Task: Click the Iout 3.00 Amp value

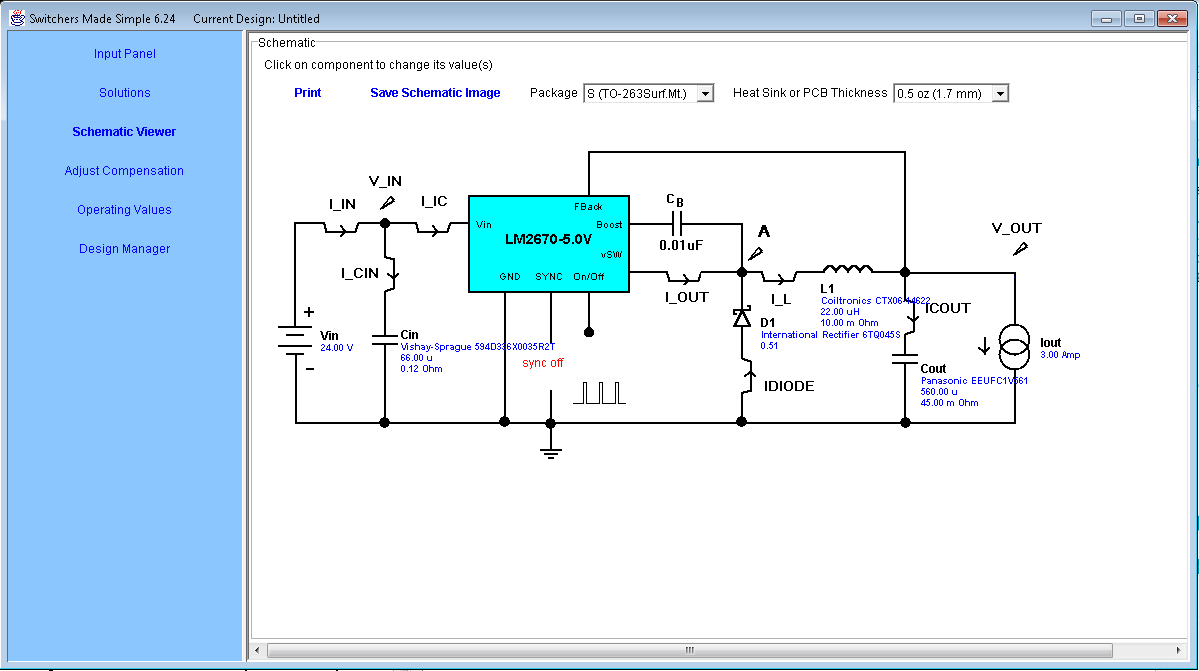Action: point(1060,355)
